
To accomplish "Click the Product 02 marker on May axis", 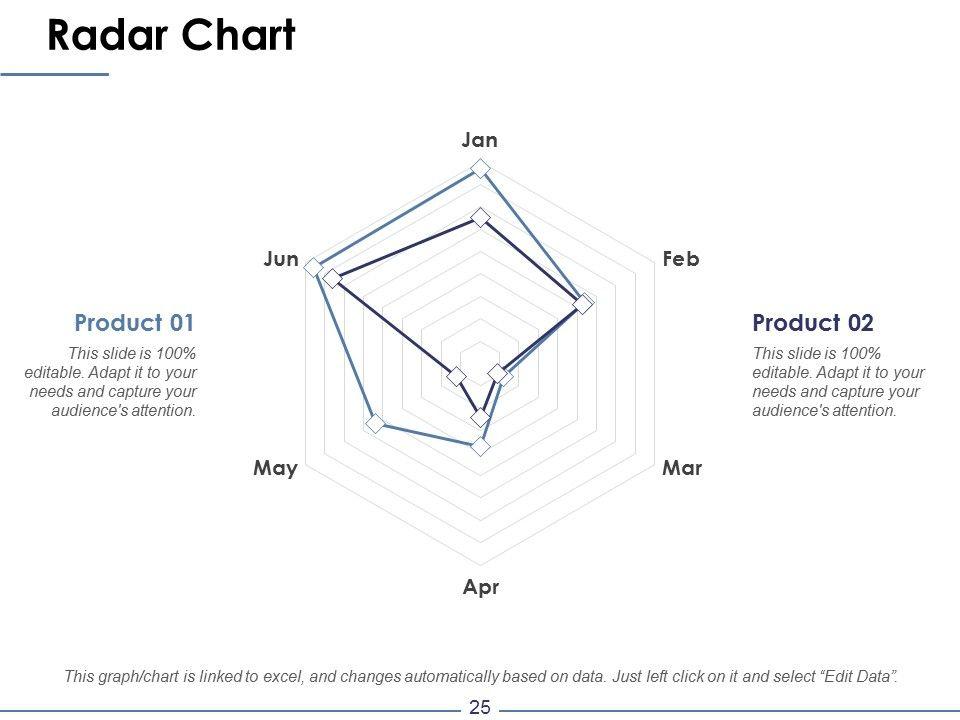I will 456,376.
